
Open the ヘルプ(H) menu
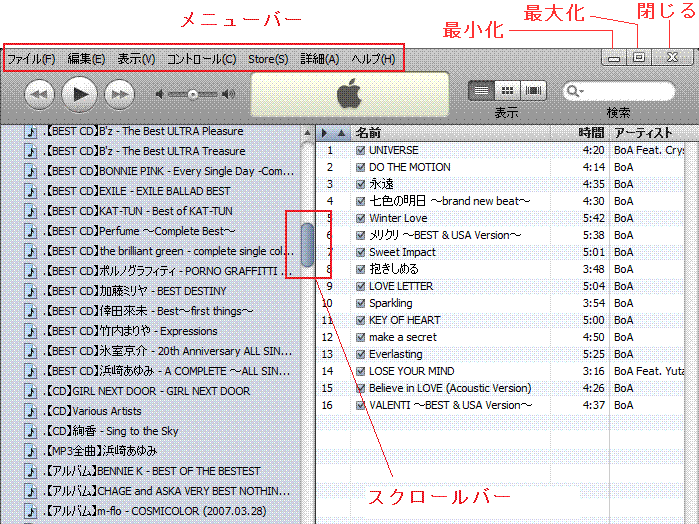pyautogui.click(x=374, y=59)
